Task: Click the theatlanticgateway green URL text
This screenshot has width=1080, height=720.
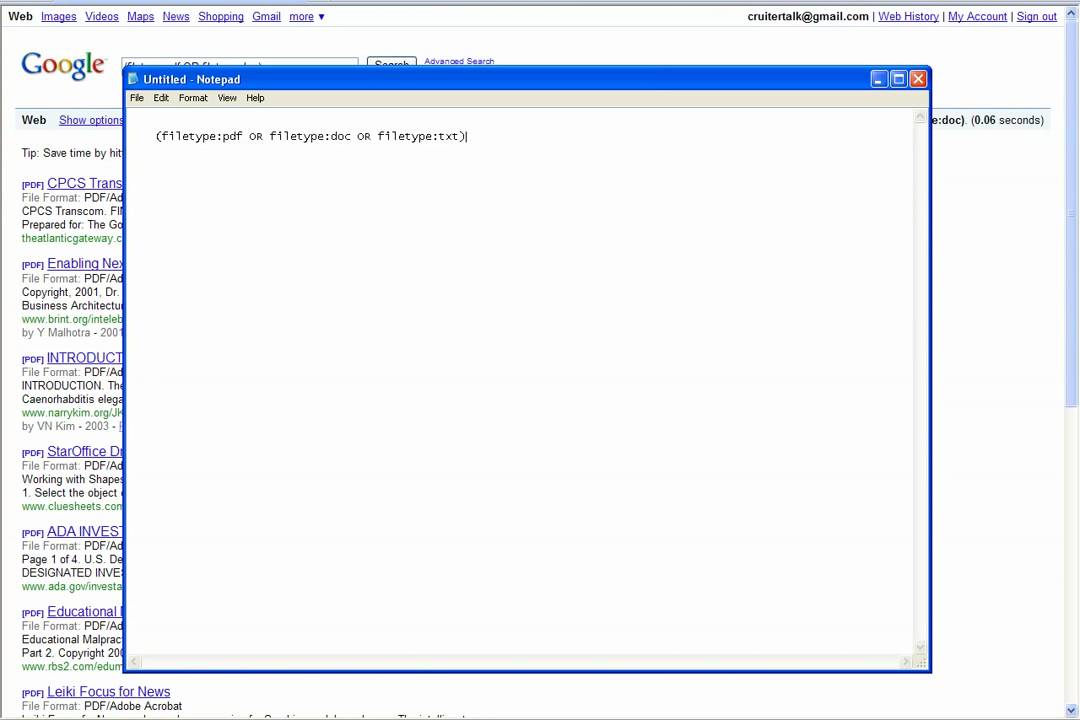Action: point(72,238)
